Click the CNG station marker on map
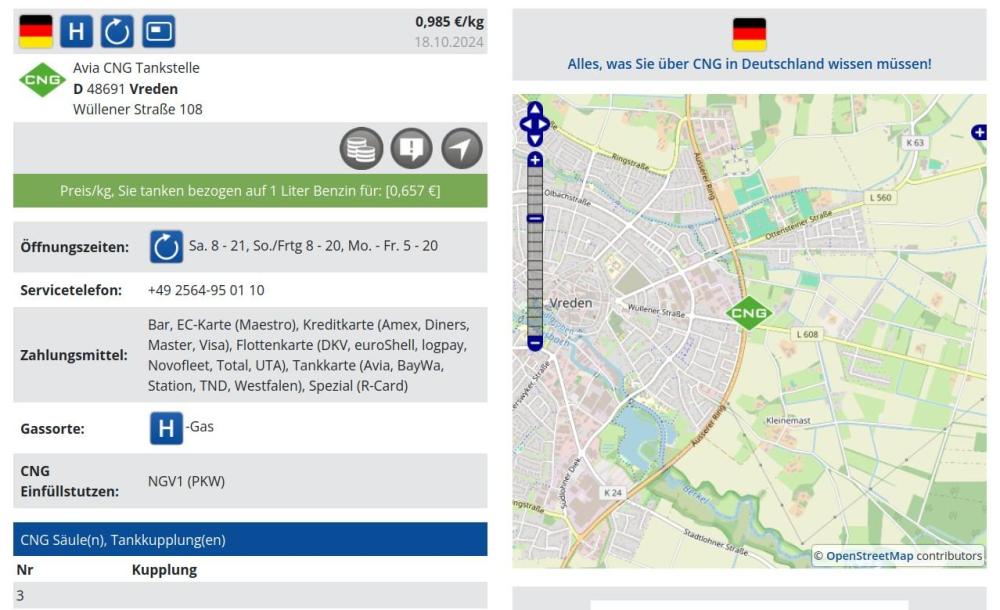The image size is (1000, 610). 749,313
